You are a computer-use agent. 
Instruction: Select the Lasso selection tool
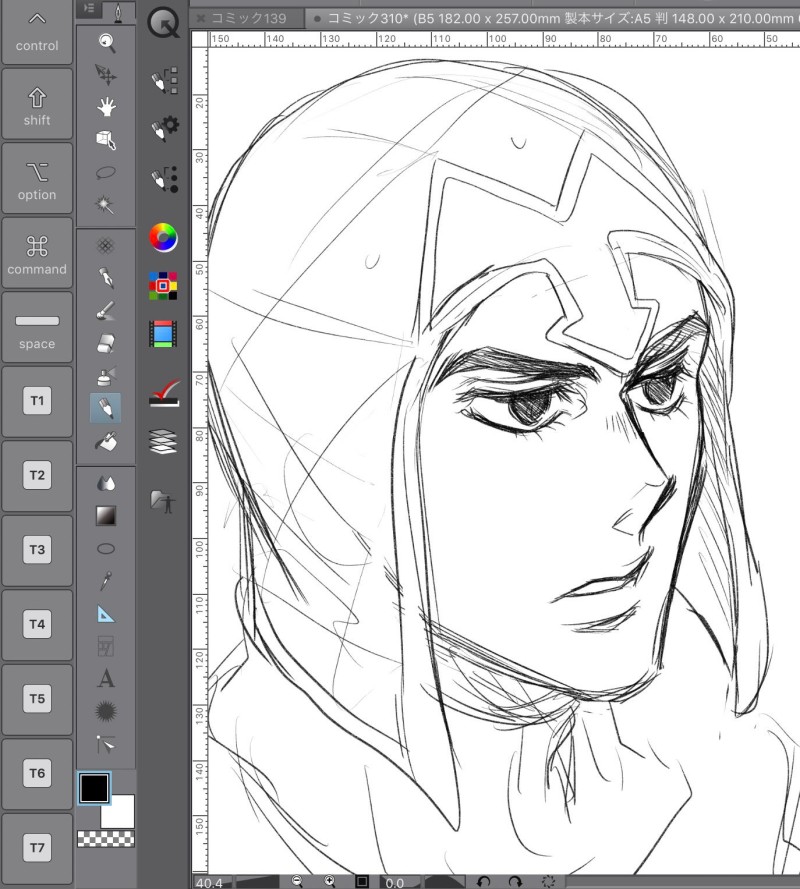pyautogui.click(x=106, y=172)
